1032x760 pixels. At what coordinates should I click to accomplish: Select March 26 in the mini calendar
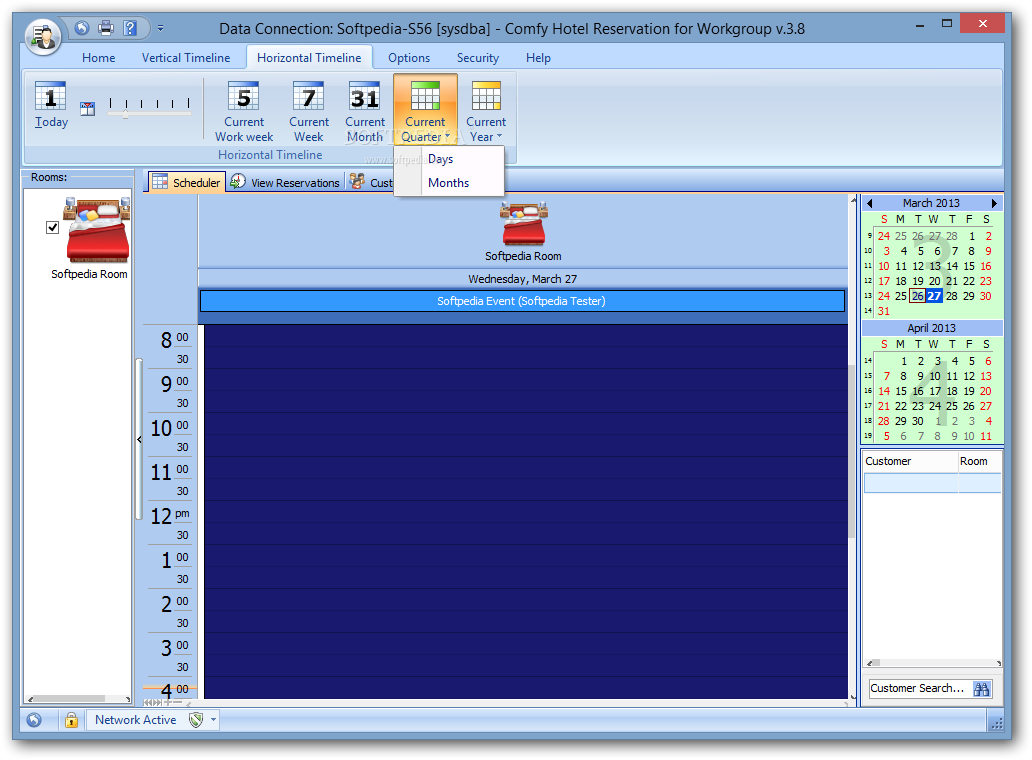tap(917, 296)
